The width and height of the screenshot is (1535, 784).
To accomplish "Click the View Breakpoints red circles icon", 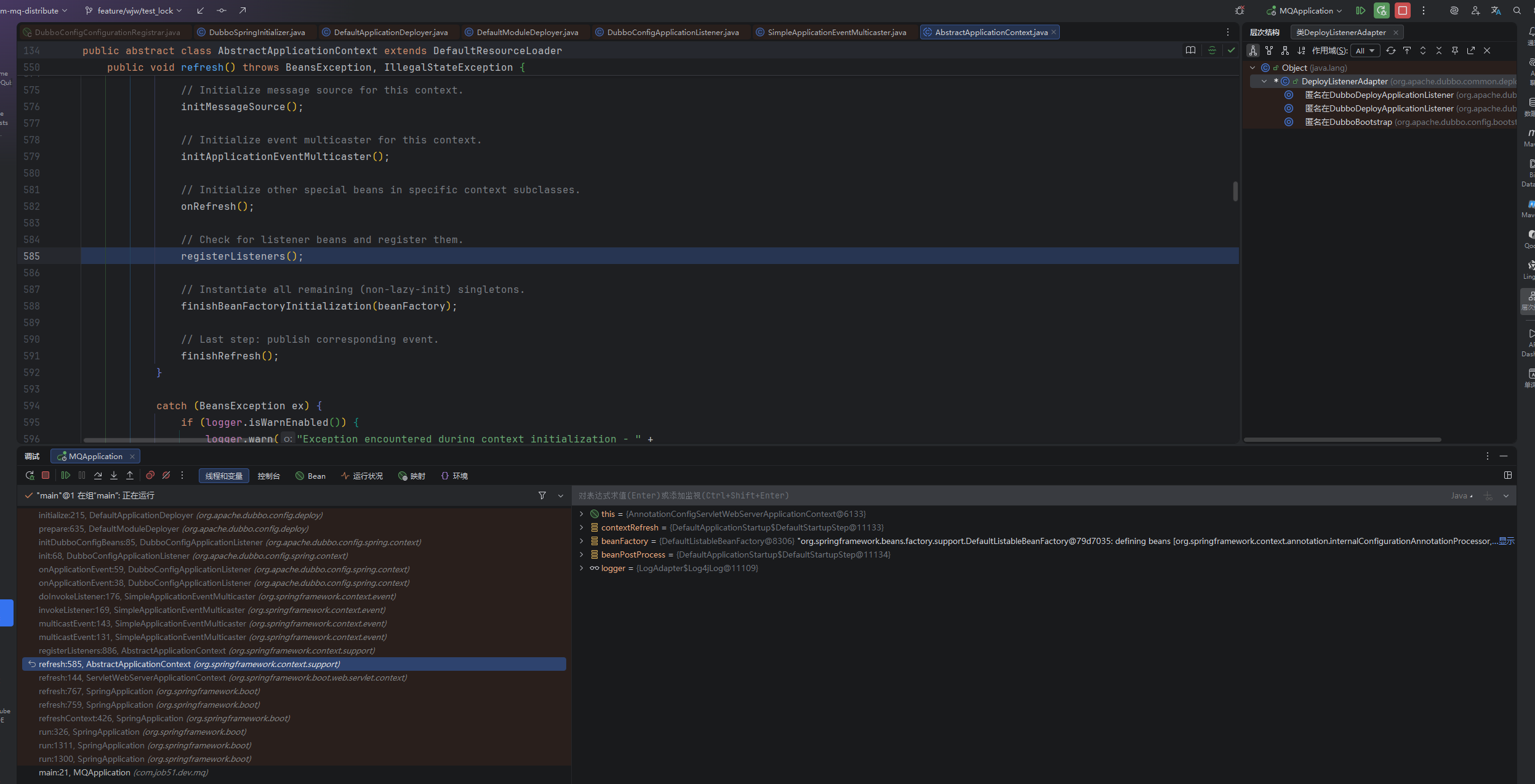I will pos(150,476).
